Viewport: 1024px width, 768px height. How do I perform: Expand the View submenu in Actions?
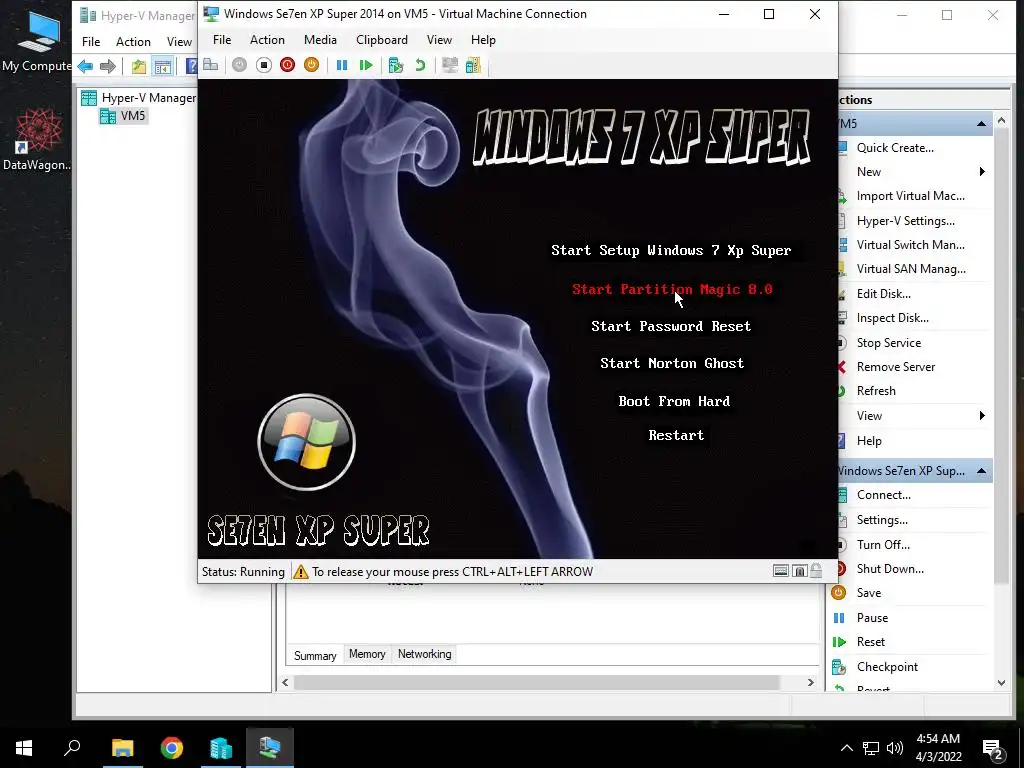click(x=982, y=416)
